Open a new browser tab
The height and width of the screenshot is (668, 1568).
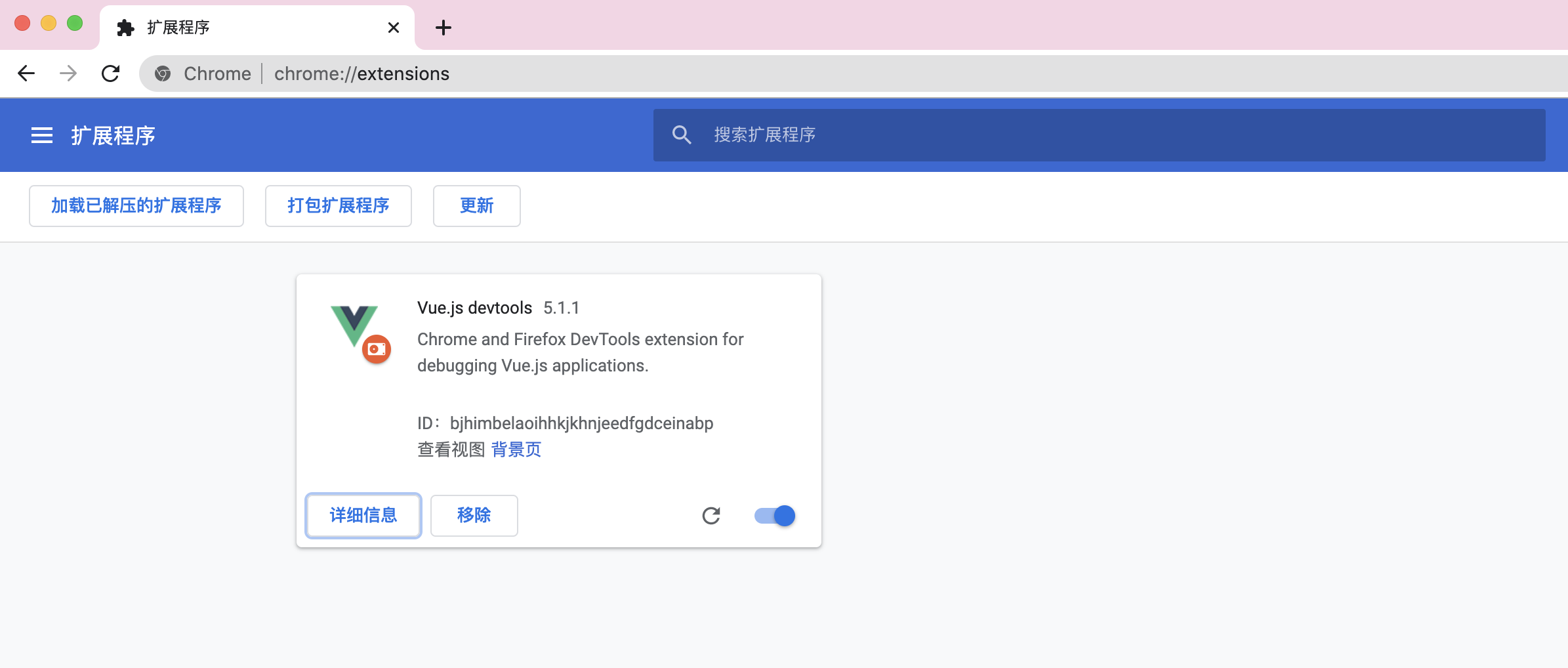[444, 27]
